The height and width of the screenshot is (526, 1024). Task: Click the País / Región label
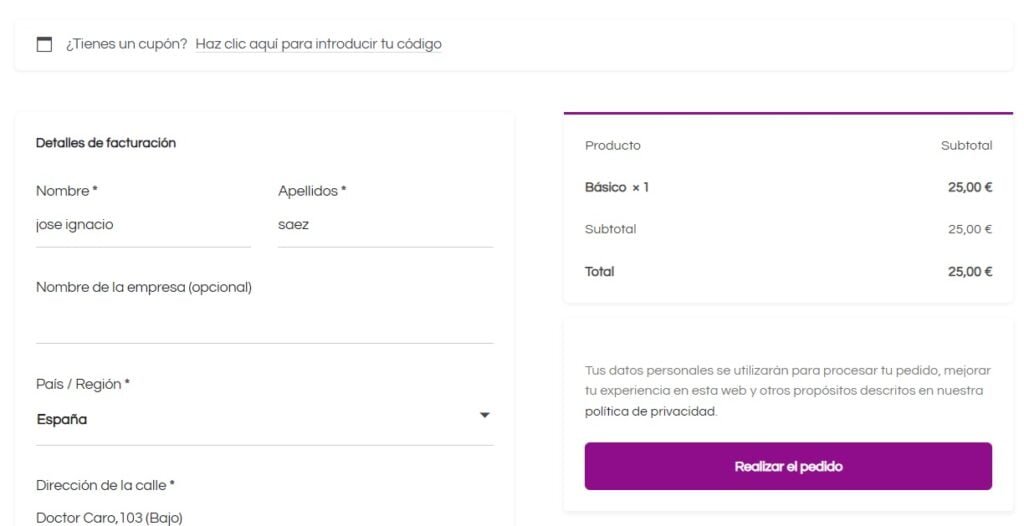pos(83,384)
